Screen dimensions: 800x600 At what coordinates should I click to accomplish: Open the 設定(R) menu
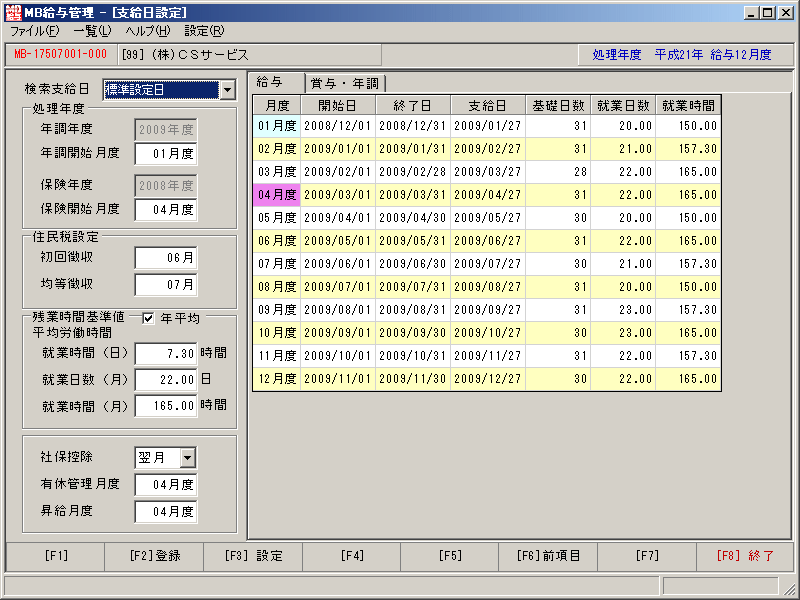[x=204, y=31]
